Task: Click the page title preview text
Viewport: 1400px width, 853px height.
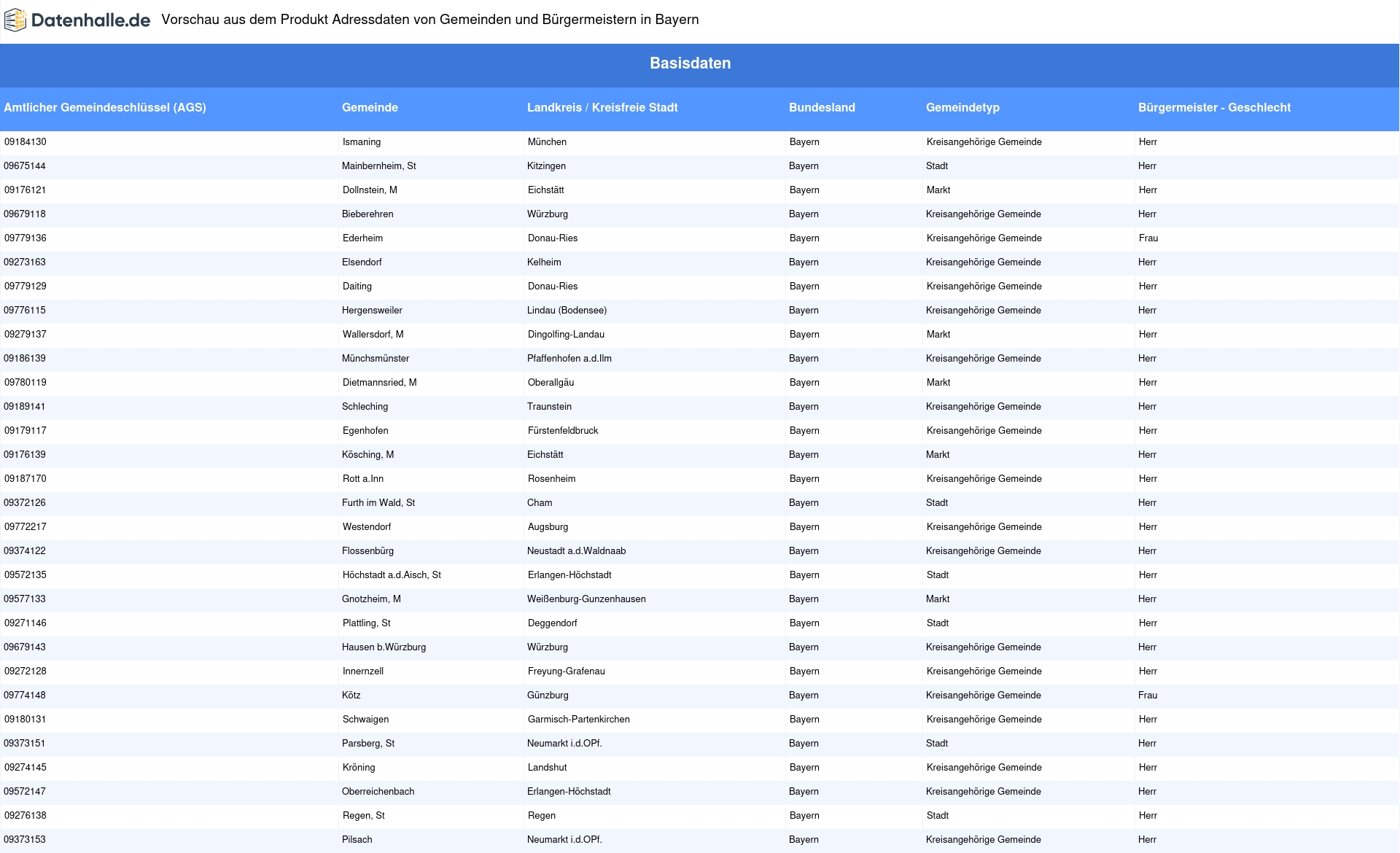Action: click(x=430, y=20)
